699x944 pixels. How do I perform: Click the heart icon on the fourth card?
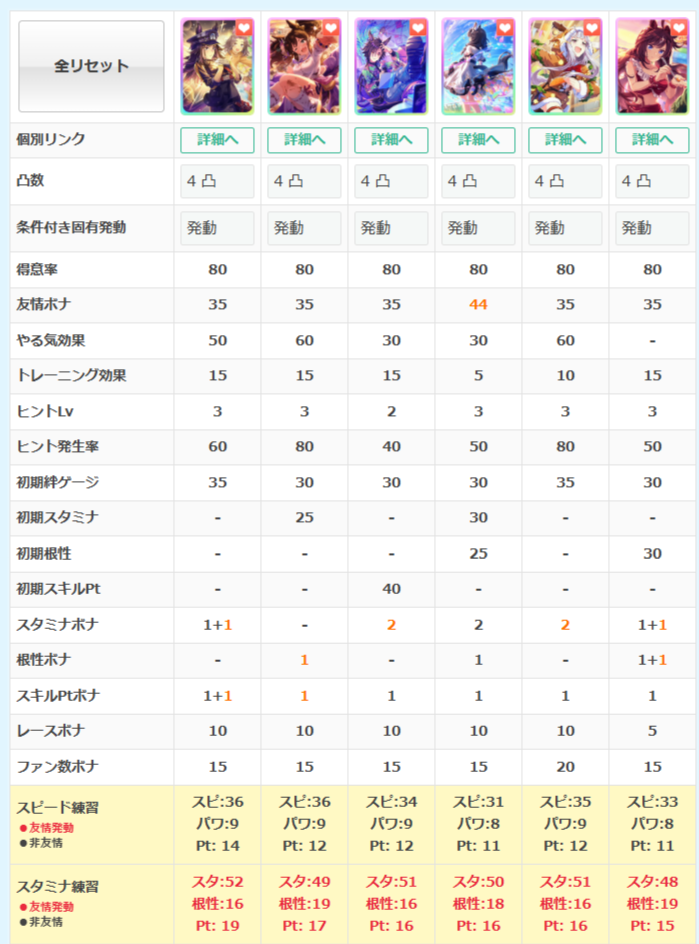click(505, 29)
